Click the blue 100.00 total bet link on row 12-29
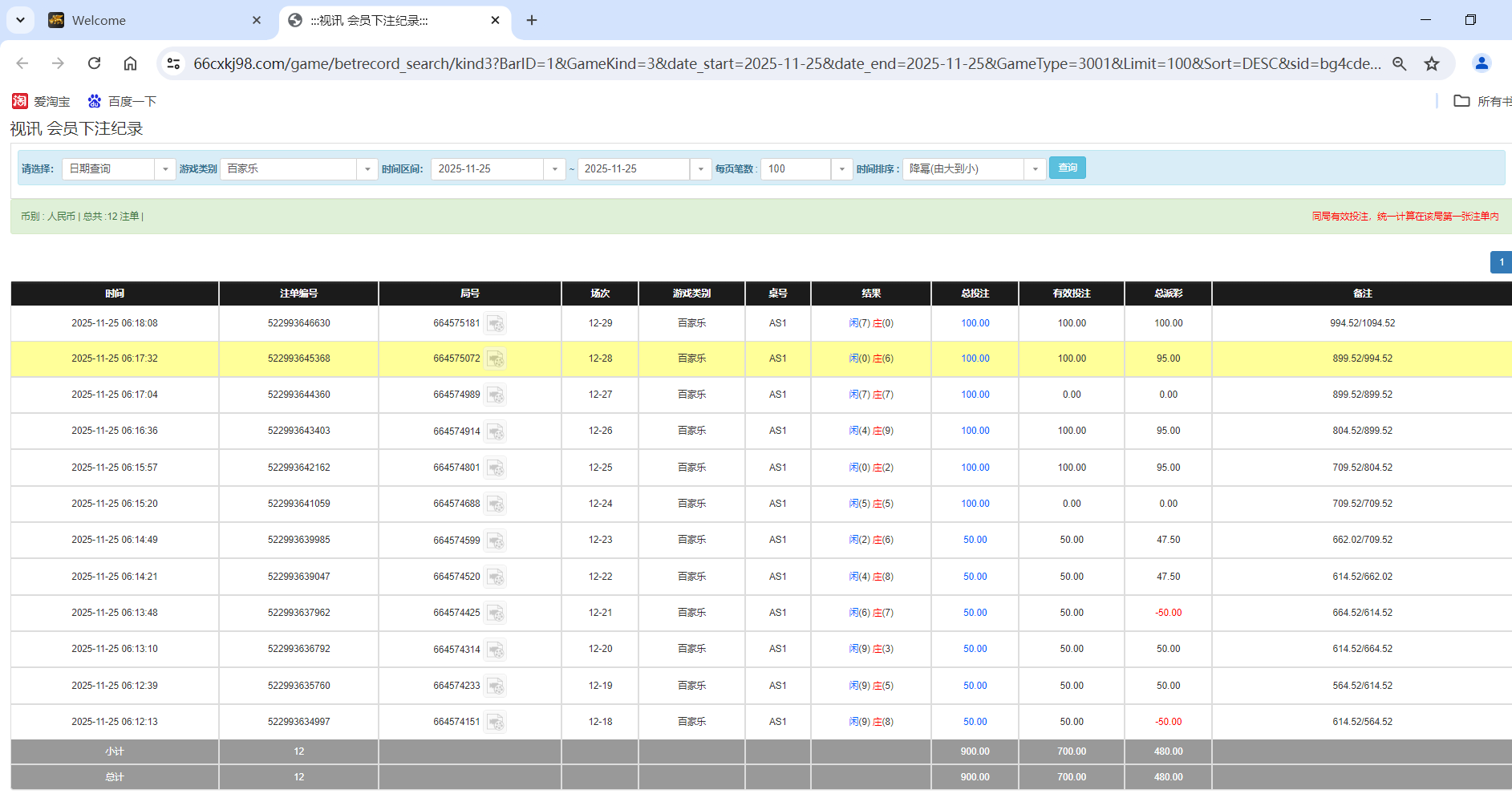Image resolution: width=1512 pixels, height=802 pixels. [975, 323]
